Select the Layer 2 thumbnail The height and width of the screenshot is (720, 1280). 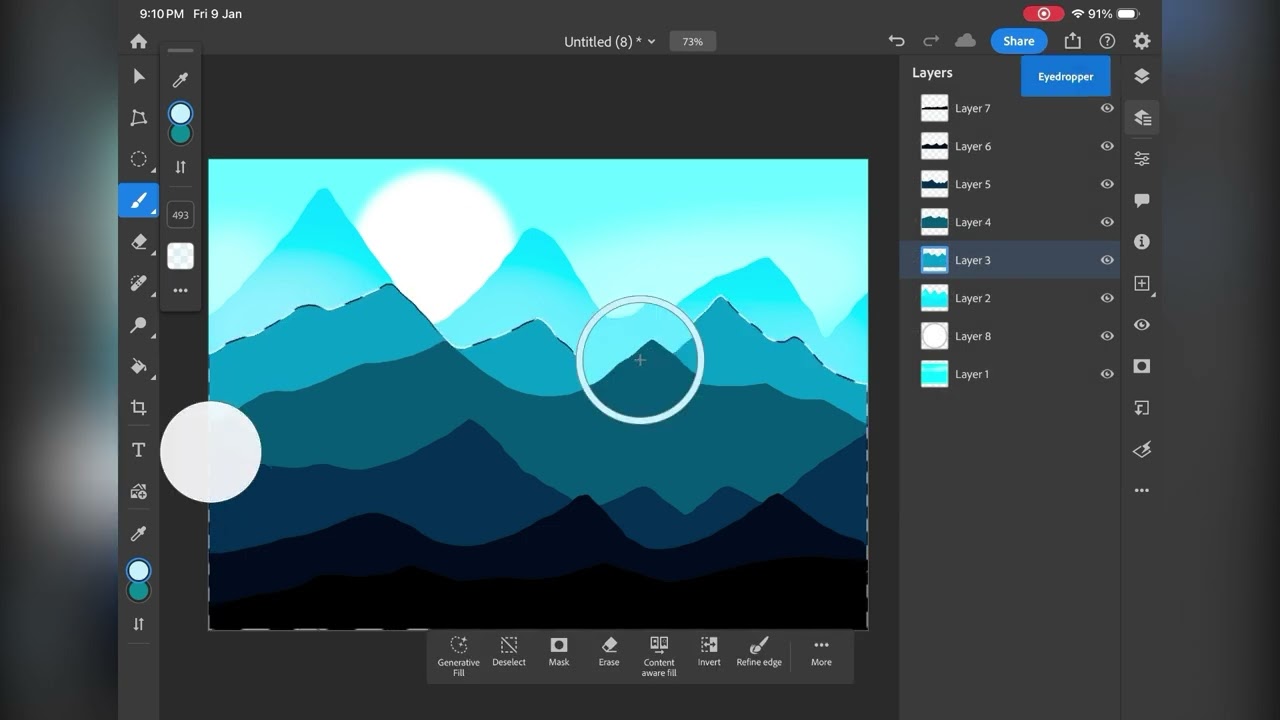(934, 298)
